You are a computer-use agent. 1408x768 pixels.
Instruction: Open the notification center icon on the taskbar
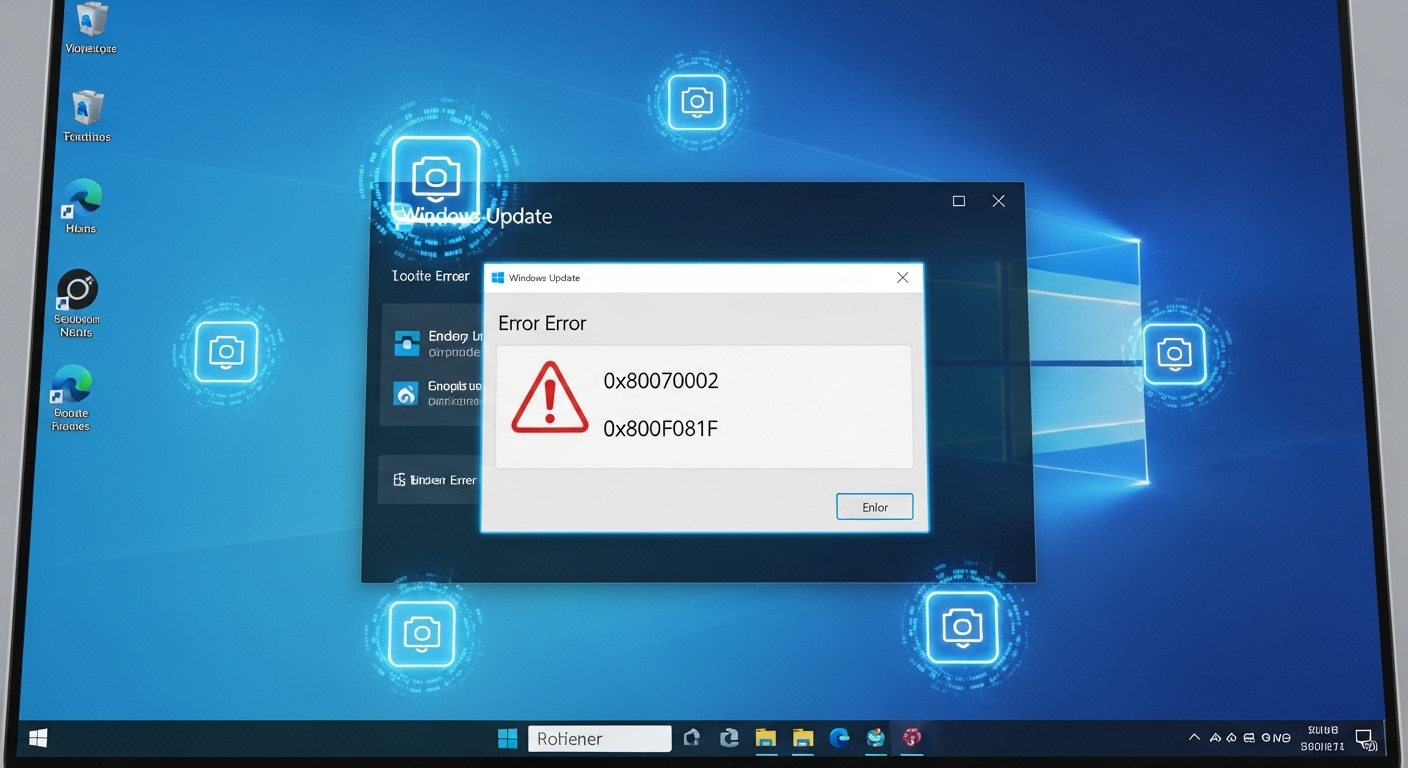(x=1366, y=739)
